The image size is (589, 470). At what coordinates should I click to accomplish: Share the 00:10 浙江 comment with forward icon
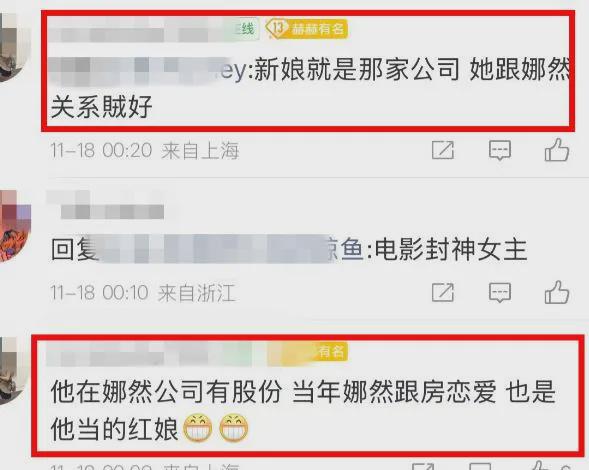(443, 292)
